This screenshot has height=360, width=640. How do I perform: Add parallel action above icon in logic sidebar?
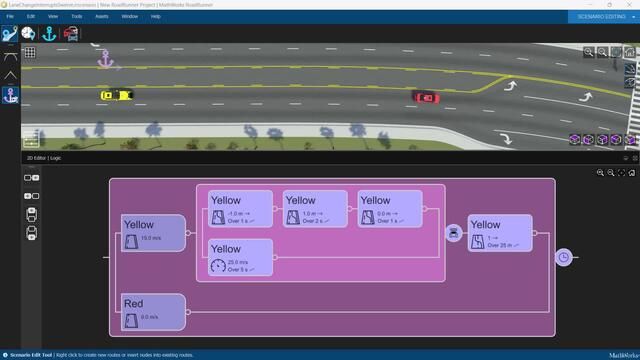click(x=31, y=214)
